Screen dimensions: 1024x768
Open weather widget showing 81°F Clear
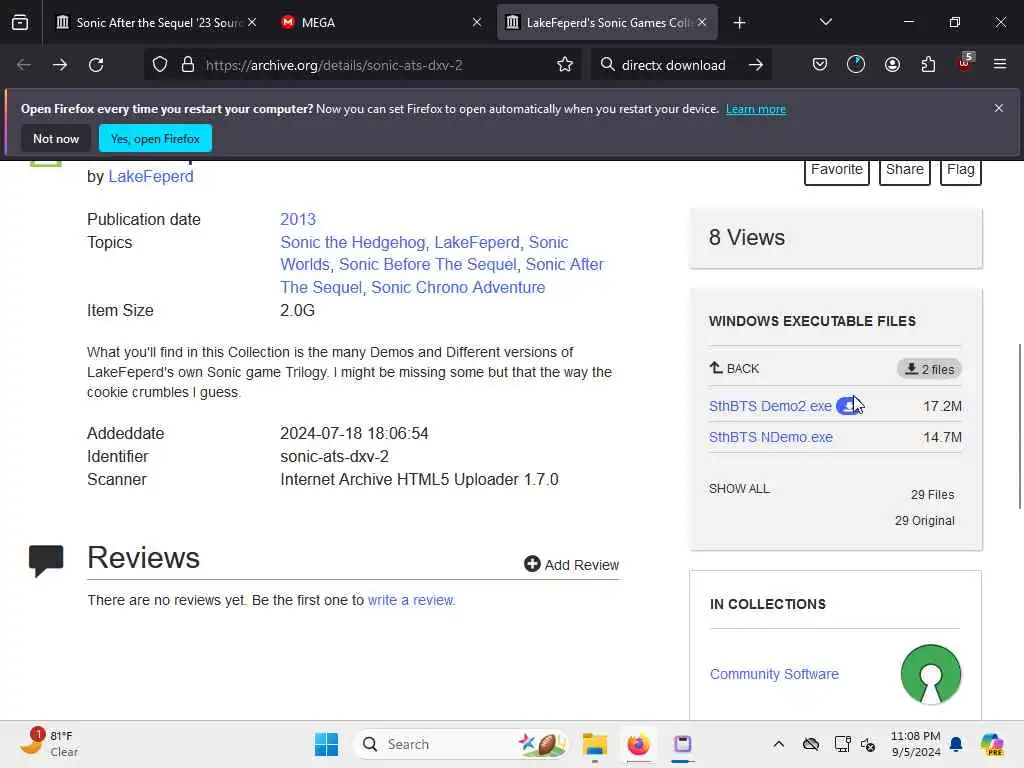pyautogui.click(x=48, y=744)
